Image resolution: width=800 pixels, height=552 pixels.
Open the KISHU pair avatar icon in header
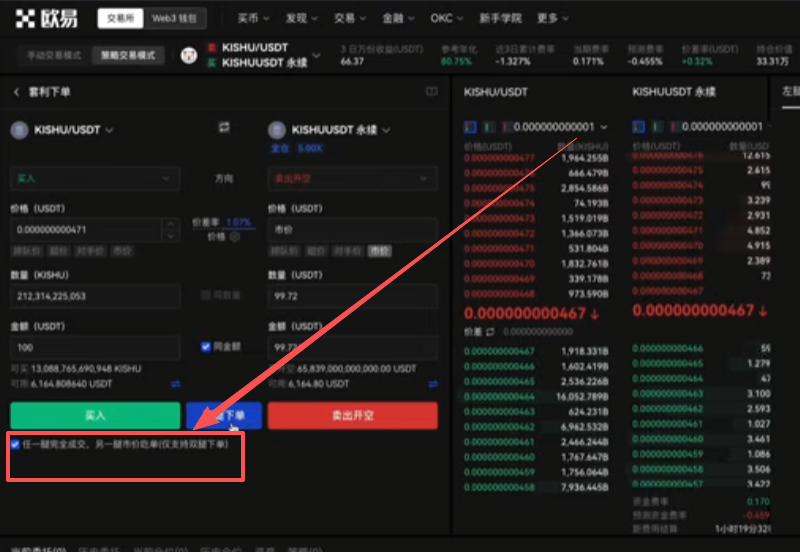[x=189, y=55]
